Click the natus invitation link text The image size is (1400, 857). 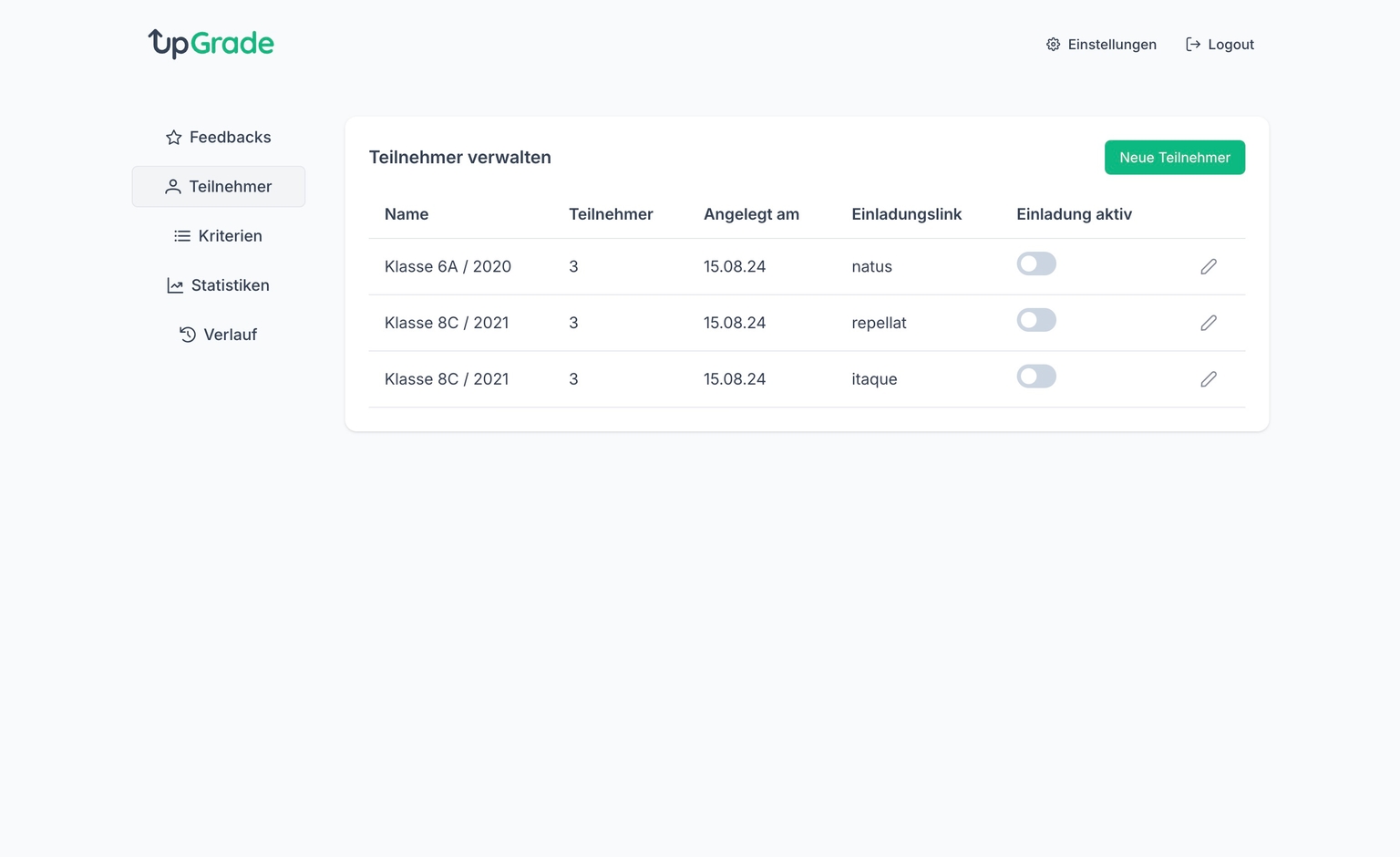pos(872,267)
